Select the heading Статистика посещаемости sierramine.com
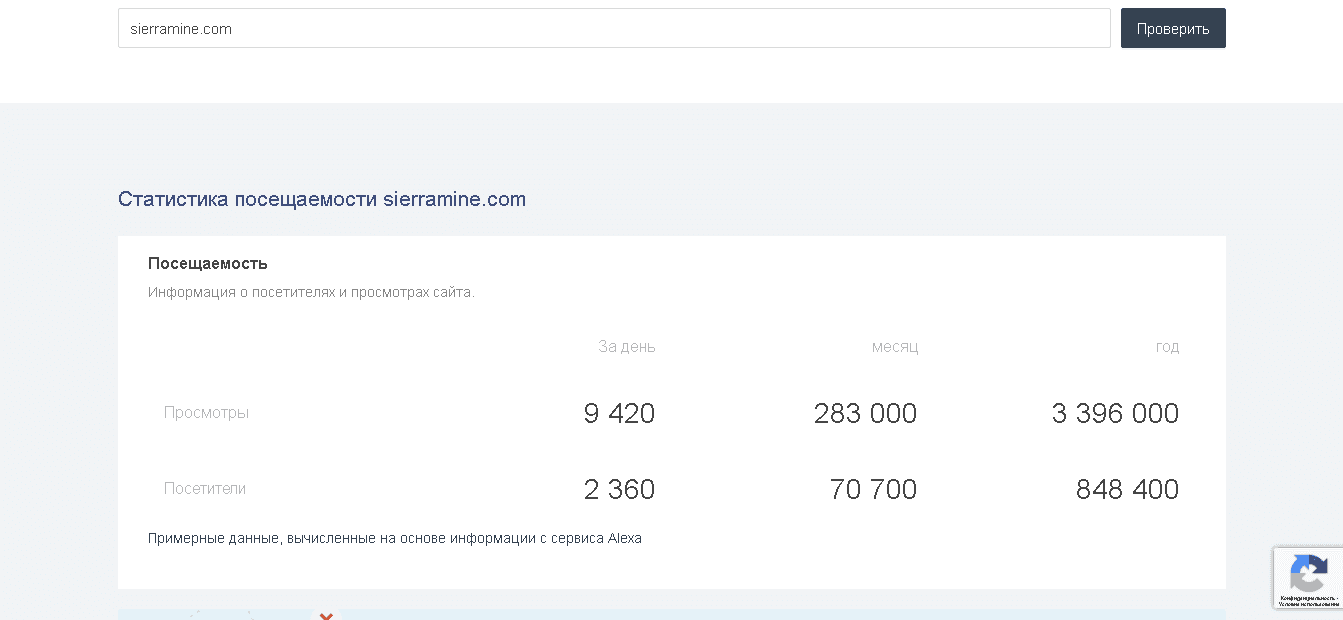1343x620 pixels. pyautogui.click(x=322, y=199)
